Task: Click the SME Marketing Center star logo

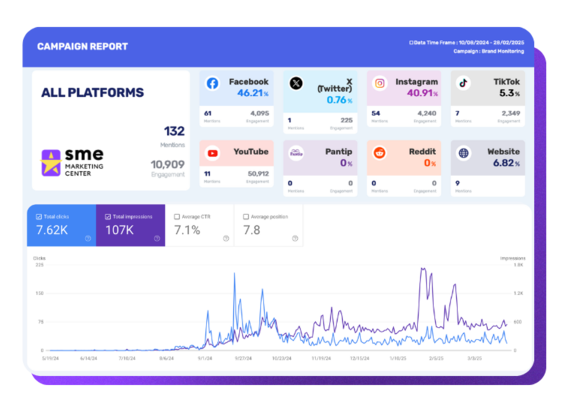Action: pos(51,163)
